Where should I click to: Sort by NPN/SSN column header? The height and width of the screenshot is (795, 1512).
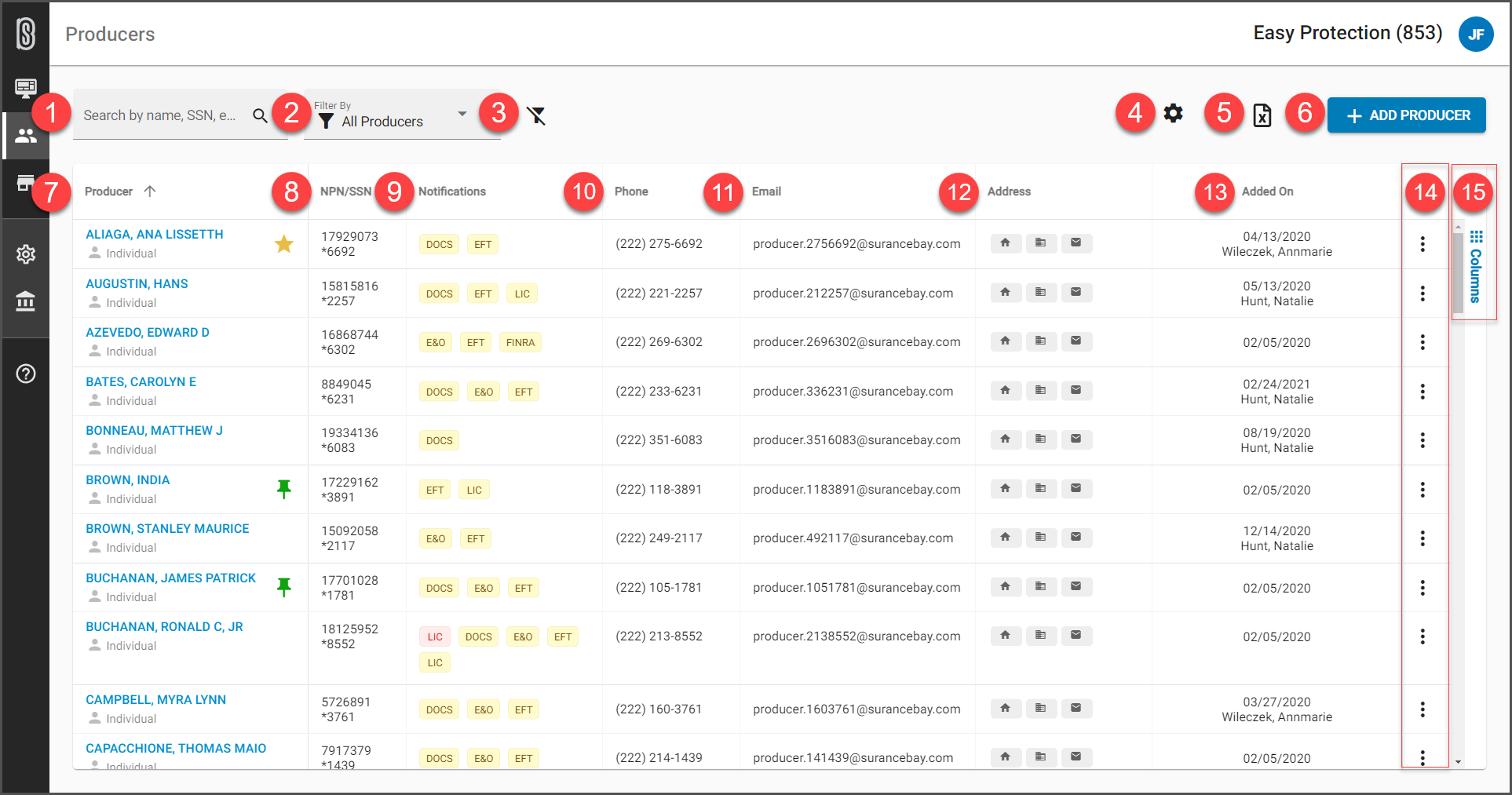tap(345, 191)
